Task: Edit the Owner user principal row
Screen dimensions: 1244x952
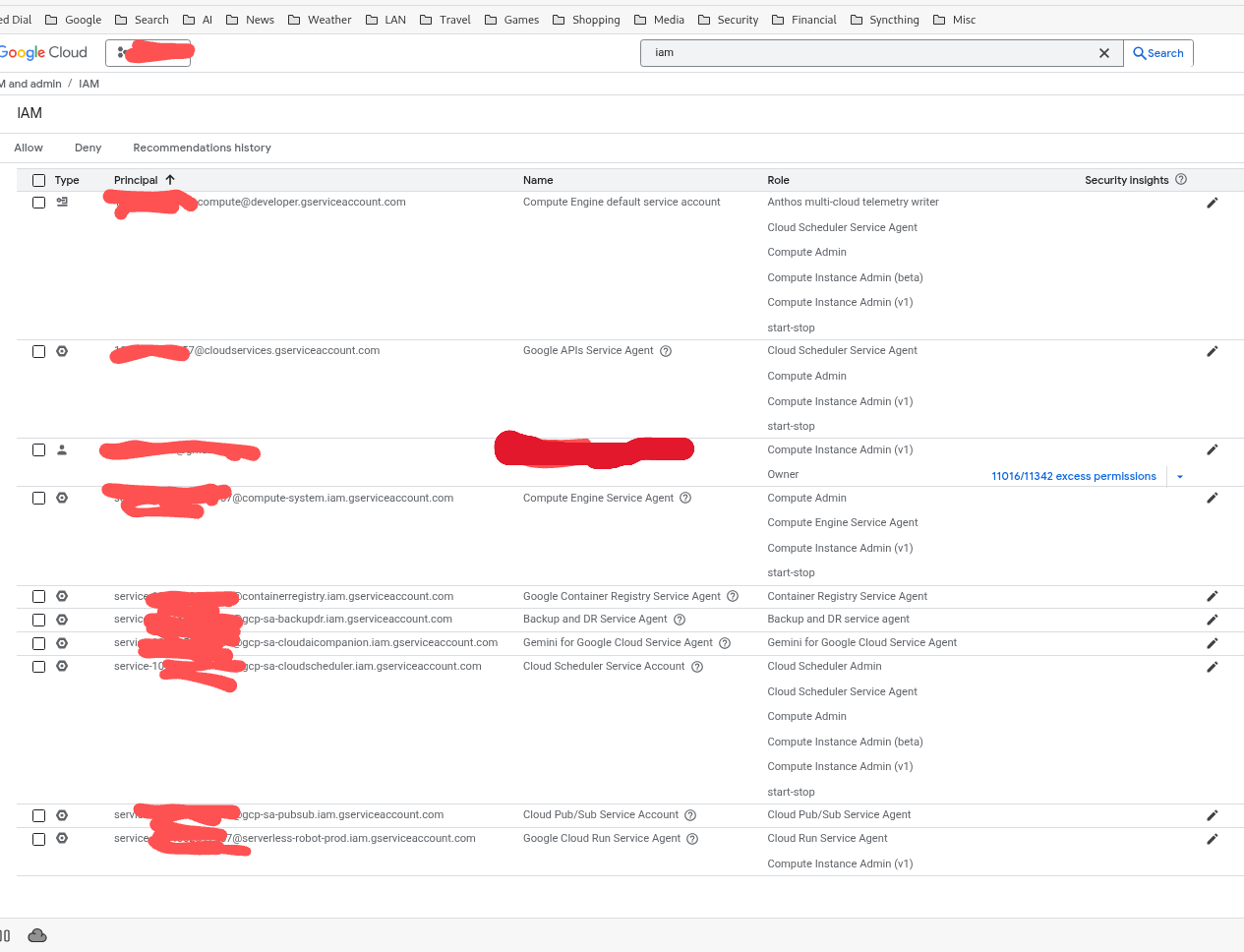Action: (1212, 449)
